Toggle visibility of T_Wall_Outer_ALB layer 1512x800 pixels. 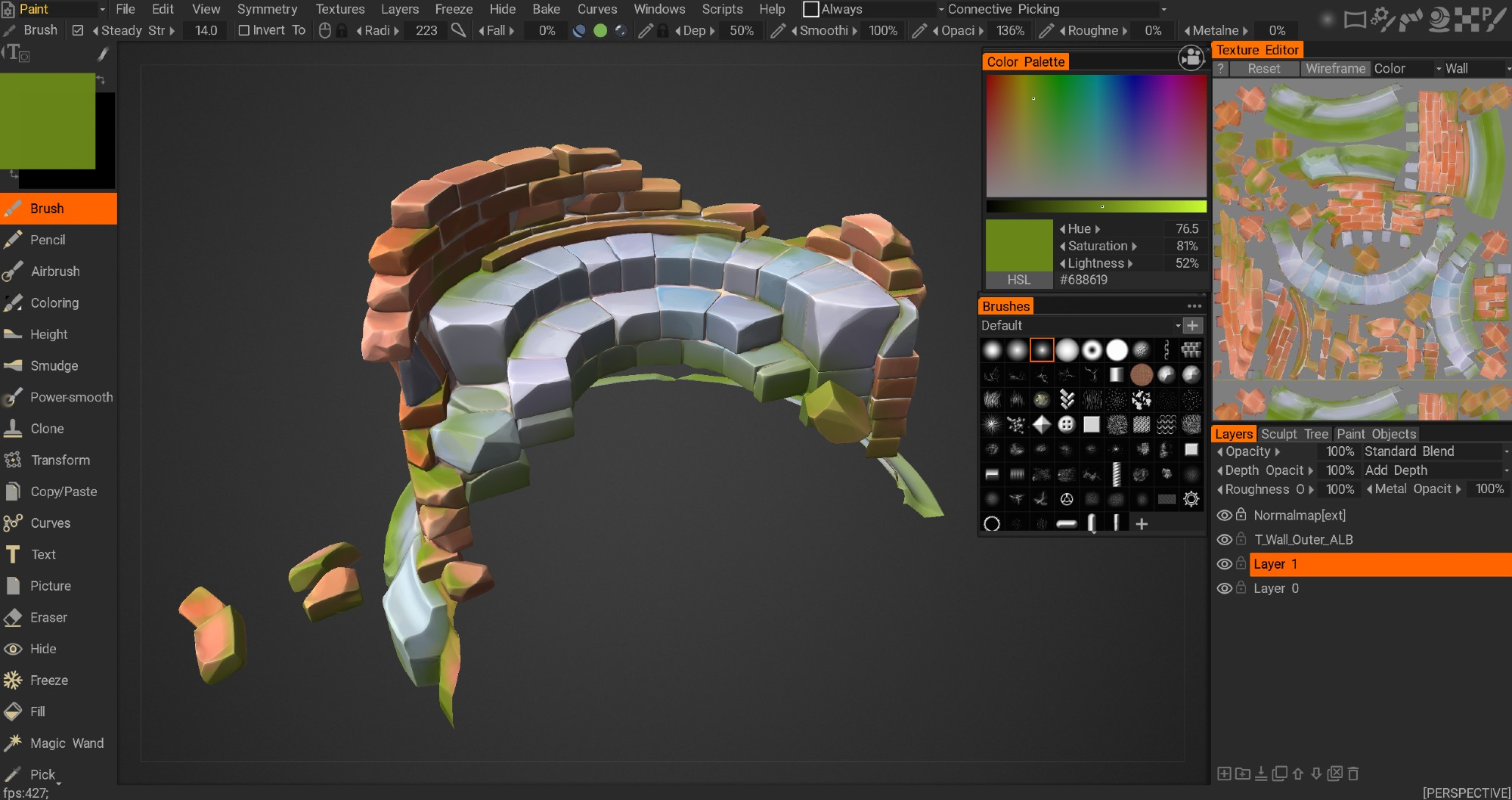click(1224, 540)
